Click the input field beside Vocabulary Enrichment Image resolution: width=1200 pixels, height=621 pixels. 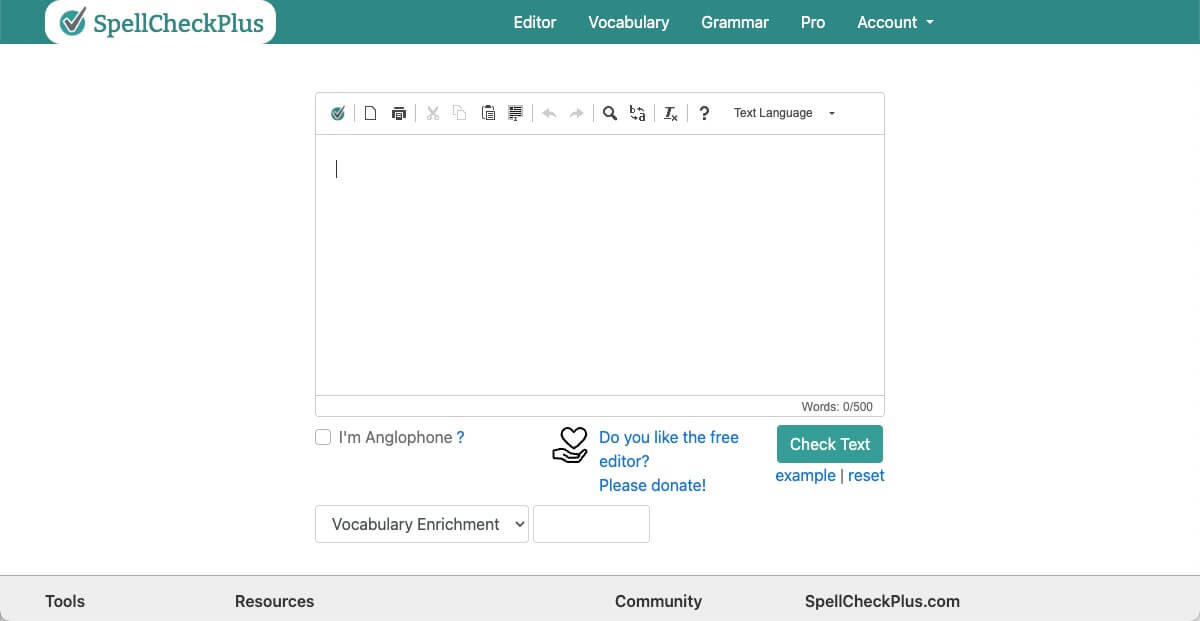coord(591,524)
